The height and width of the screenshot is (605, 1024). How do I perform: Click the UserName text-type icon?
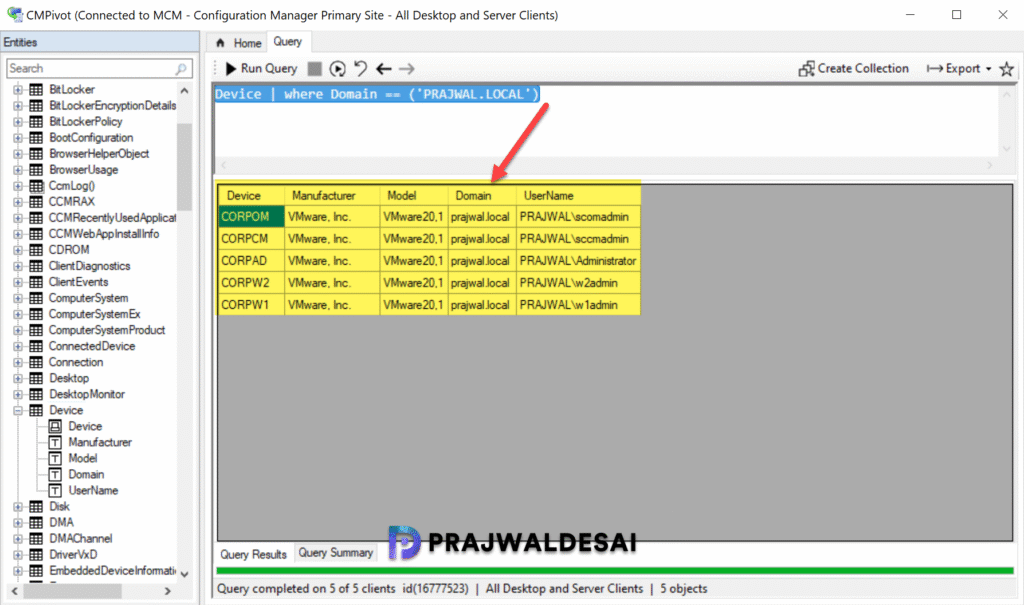click(x=56, y=491)
